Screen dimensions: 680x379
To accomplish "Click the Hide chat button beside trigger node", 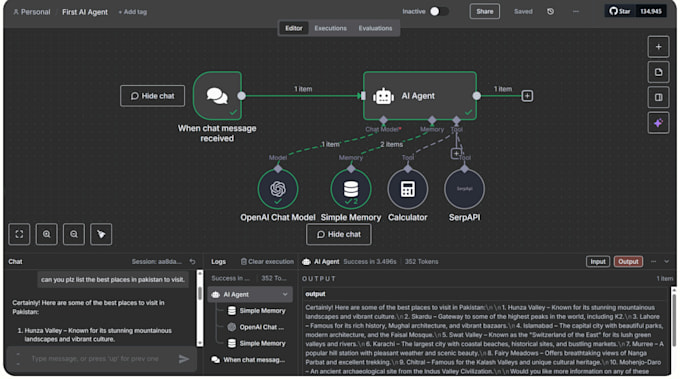I will 152,96.
